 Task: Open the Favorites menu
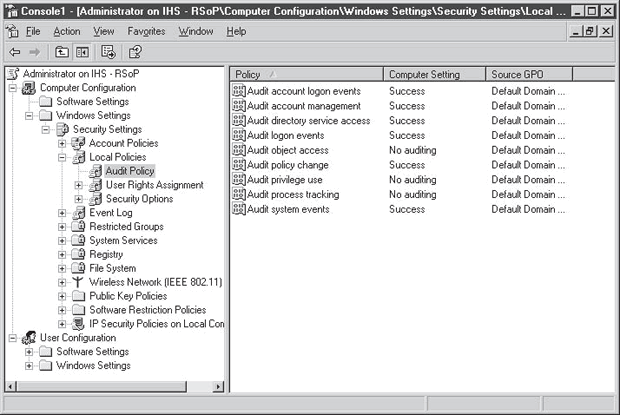pos(146,31)
